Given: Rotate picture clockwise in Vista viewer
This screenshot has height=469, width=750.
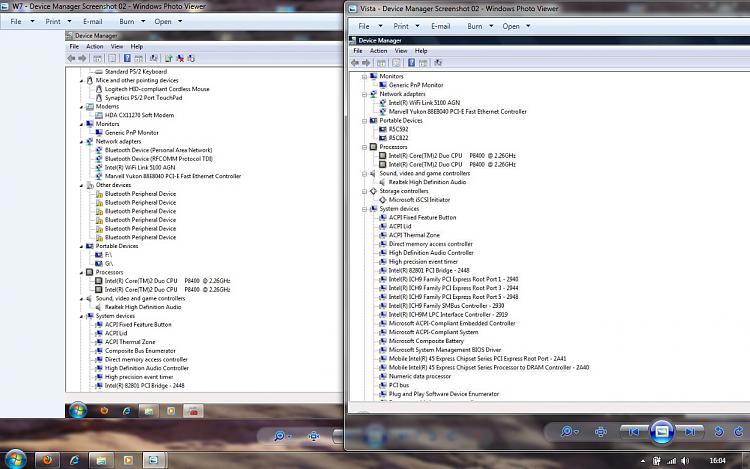Looking at the screenshot, I should pos(739,432).
